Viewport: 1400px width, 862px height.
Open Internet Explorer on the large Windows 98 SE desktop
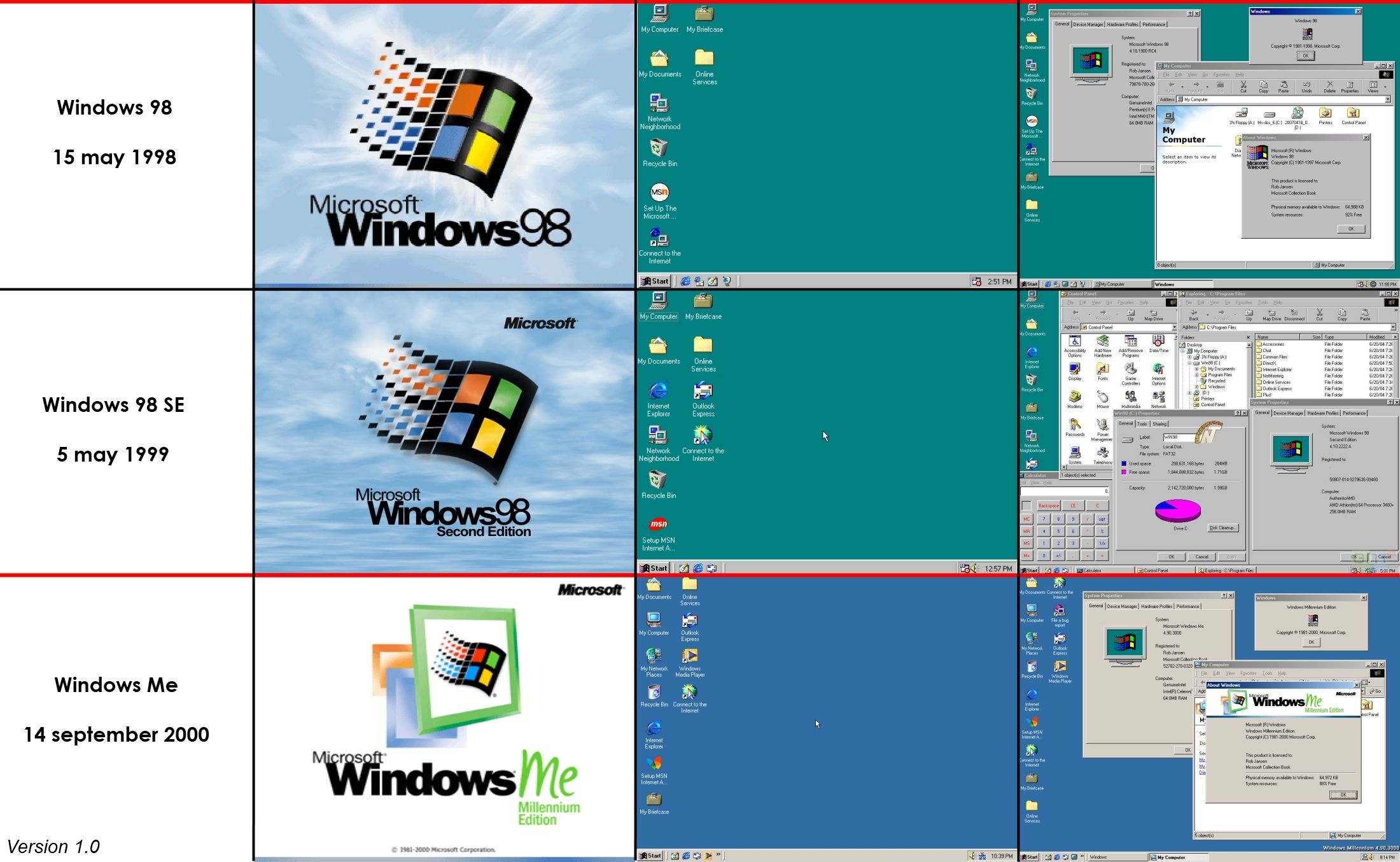coord(659,399)
